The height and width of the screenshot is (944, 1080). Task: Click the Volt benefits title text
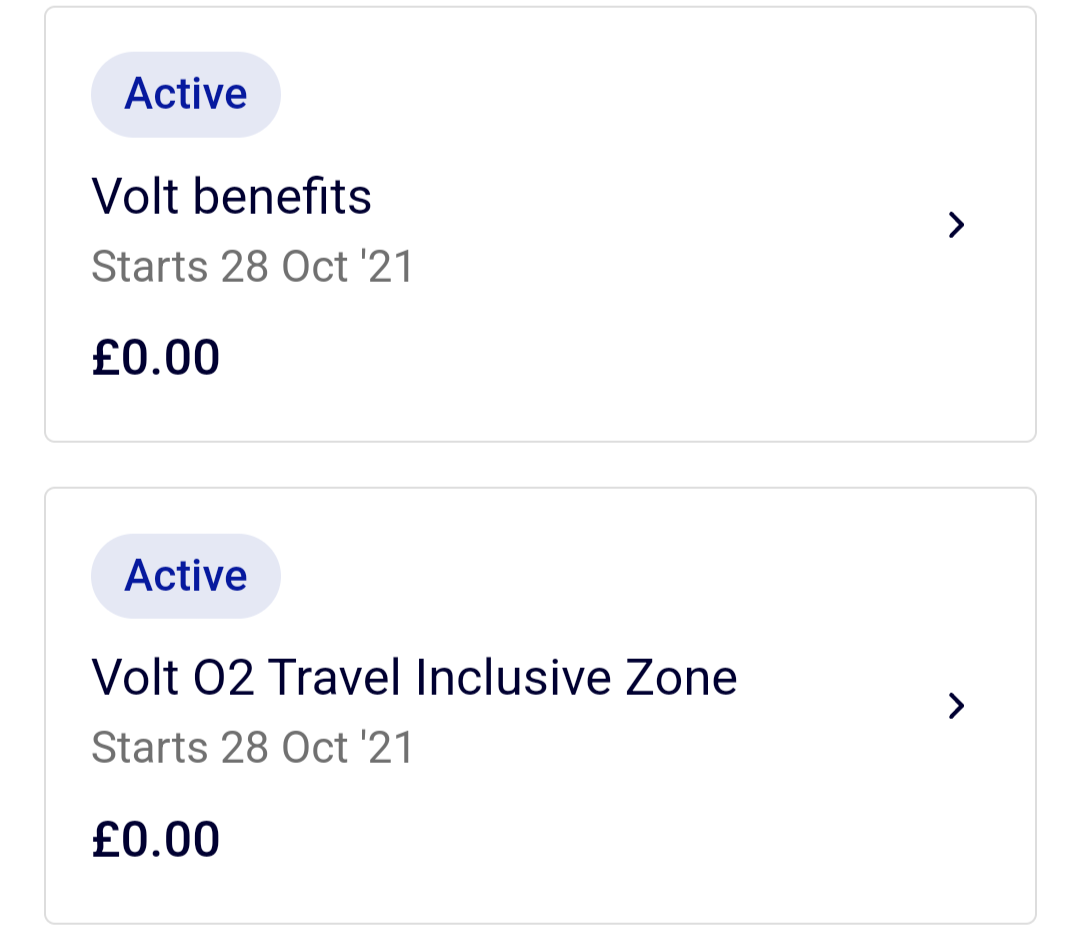(x=231, y=196)
